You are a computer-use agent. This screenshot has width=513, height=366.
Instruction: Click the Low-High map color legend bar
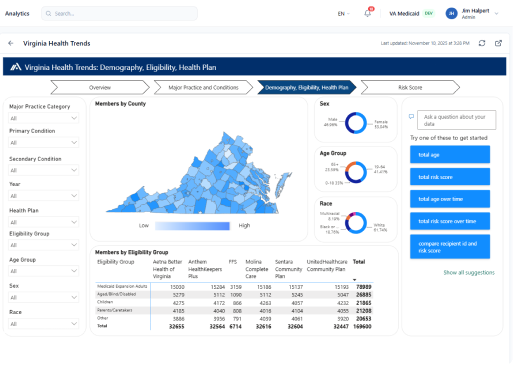tap(192, 226)
